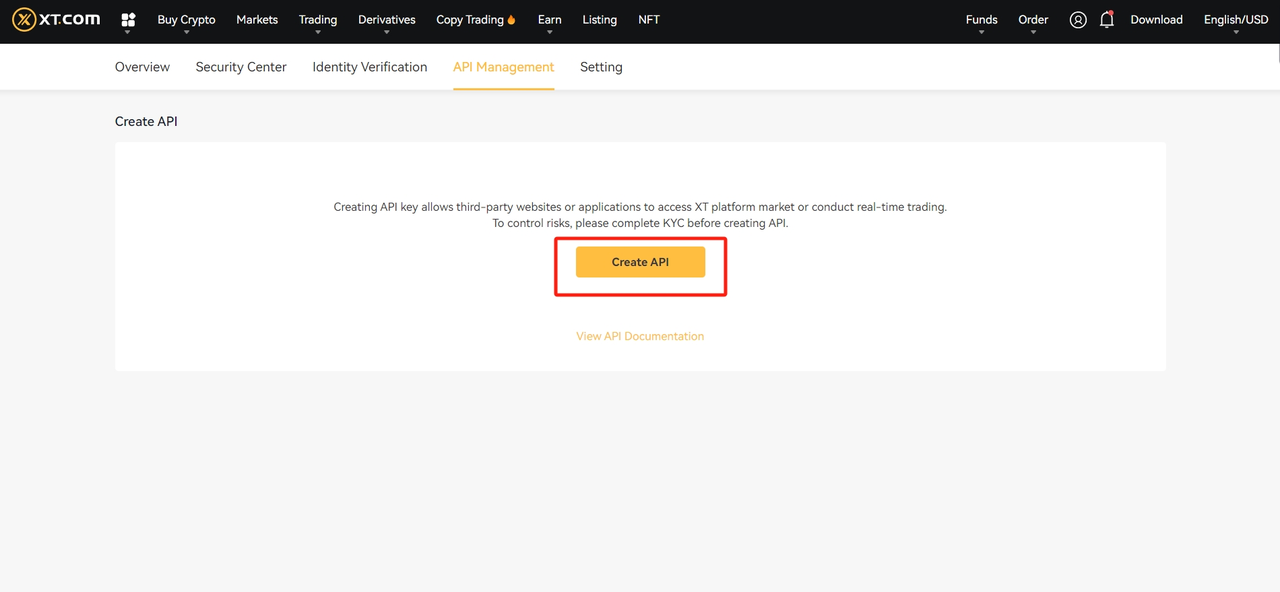Follow the View API Documentation link

click(640, 336)
